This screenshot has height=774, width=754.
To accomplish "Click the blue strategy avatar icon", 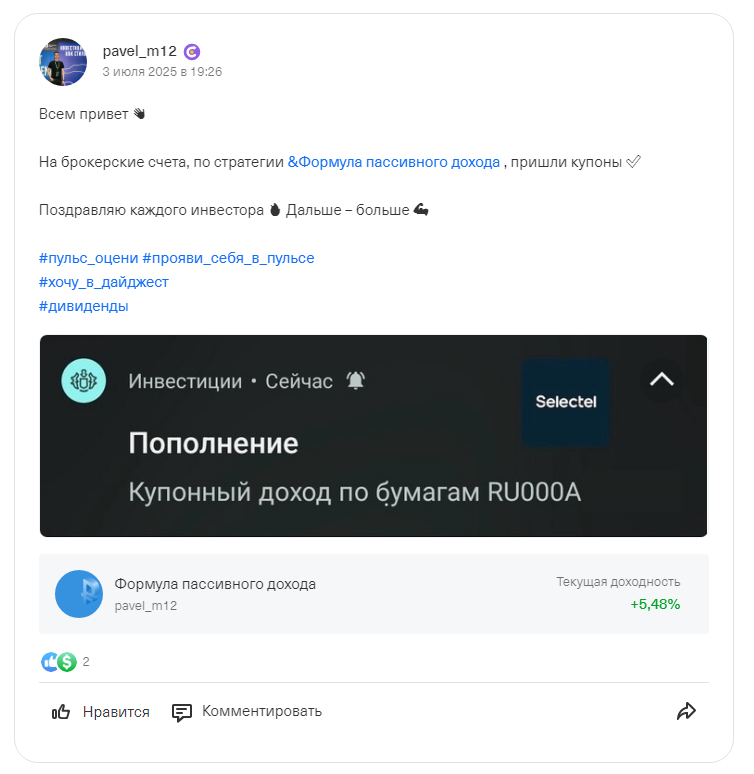I will tap(79, 594).
